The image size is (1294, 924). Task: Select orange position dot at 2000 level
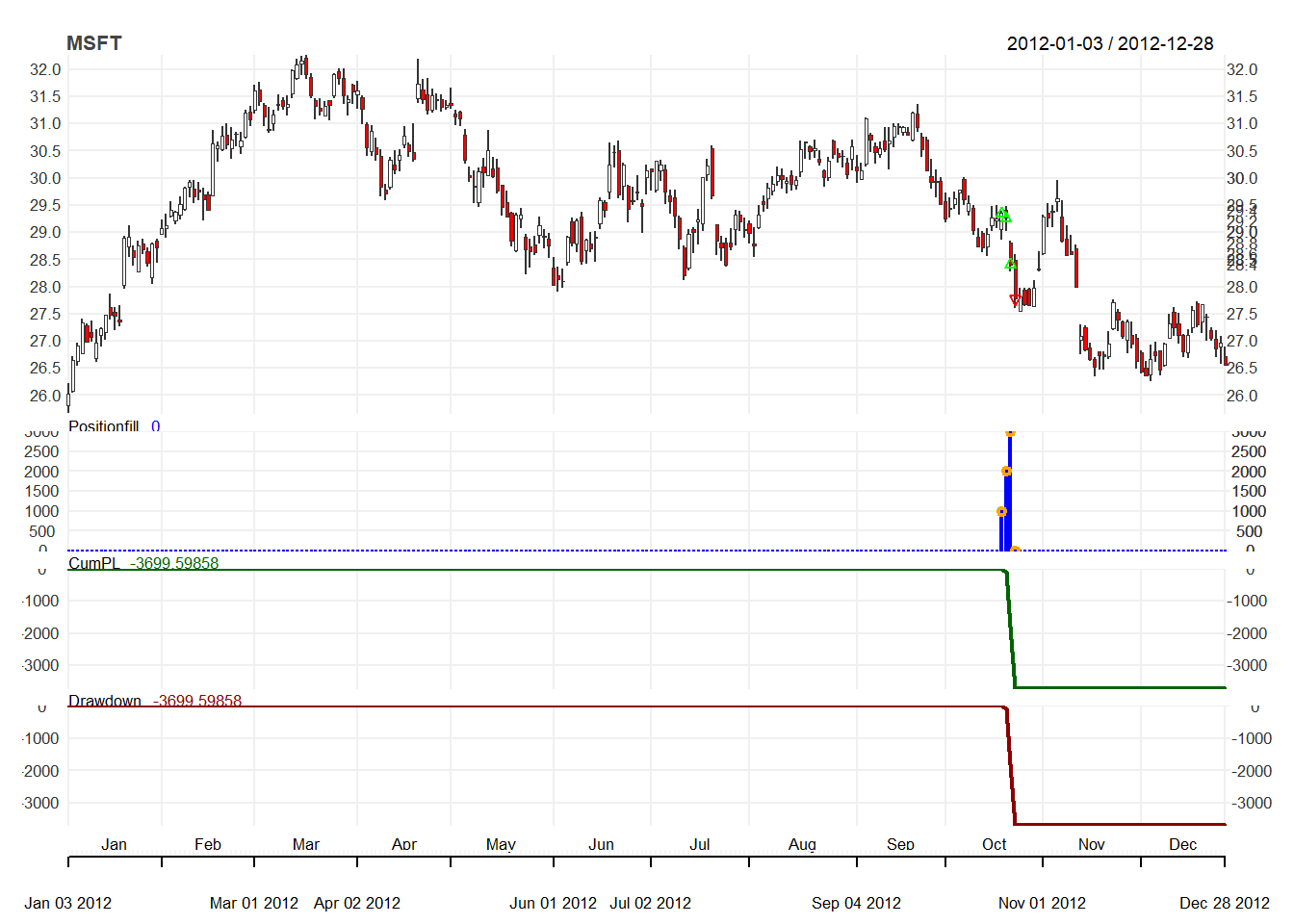1006,472
